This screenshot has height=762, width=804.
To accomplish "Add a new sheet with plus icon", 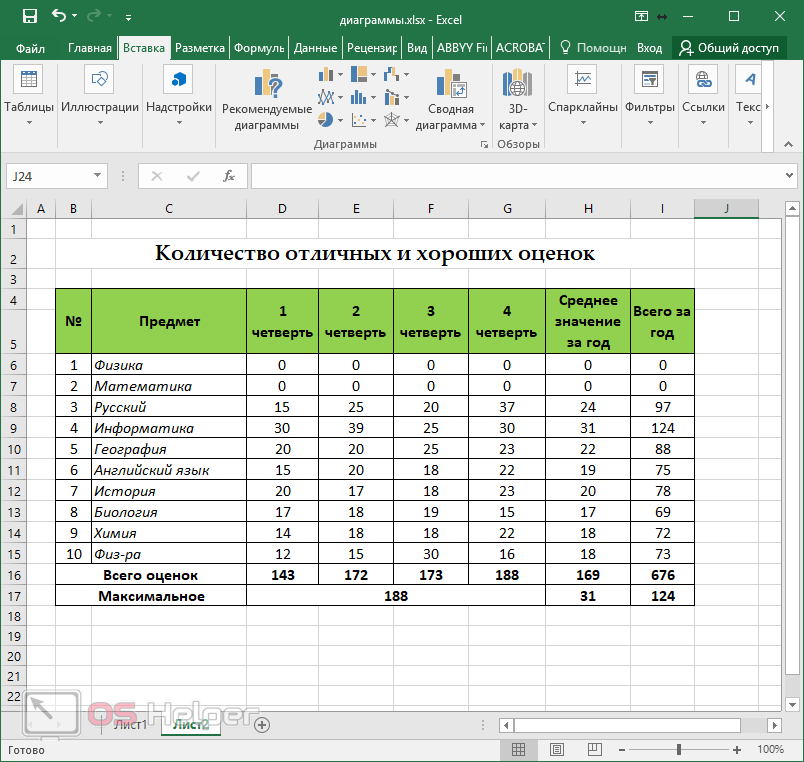I will pyautogui.click(x=262, y=724).
